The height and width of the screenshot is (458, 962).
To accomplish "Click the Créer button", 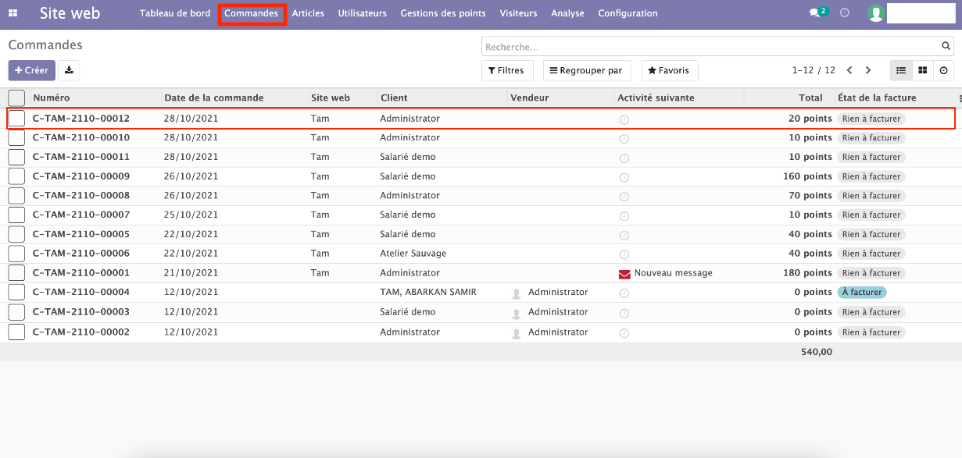I will [x=31, y=70].
